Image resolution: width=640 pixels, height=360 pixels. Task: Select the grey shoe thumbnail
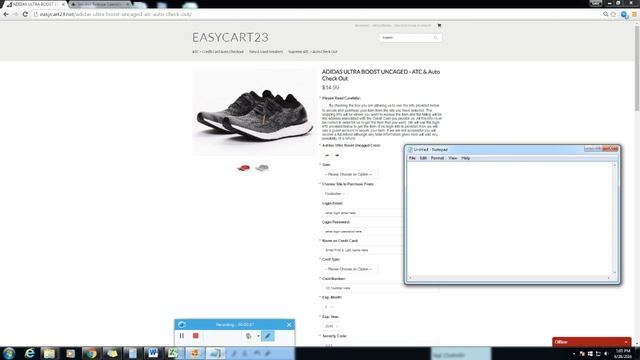[x=262, y=168]
